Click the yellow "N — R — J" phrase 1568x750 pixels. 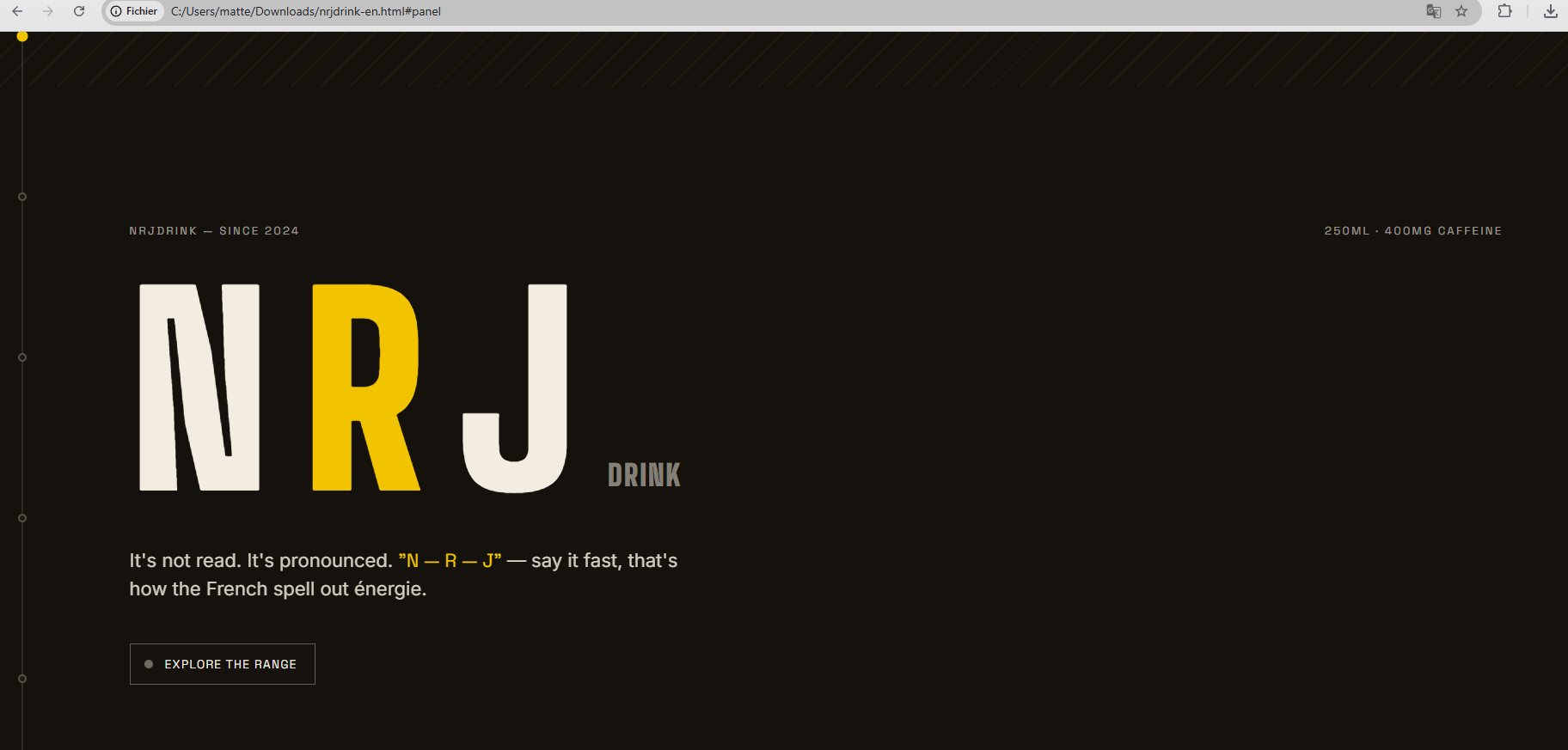450,561
